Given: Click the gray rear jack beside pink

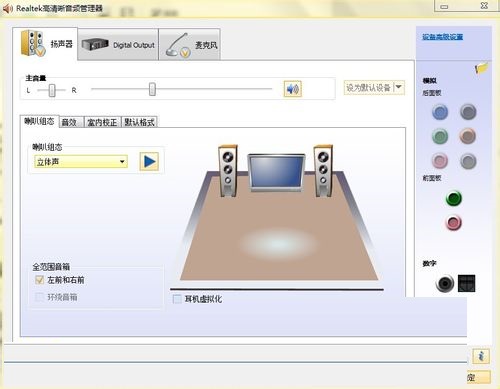Looking at the screenshot, I should 468,161.
